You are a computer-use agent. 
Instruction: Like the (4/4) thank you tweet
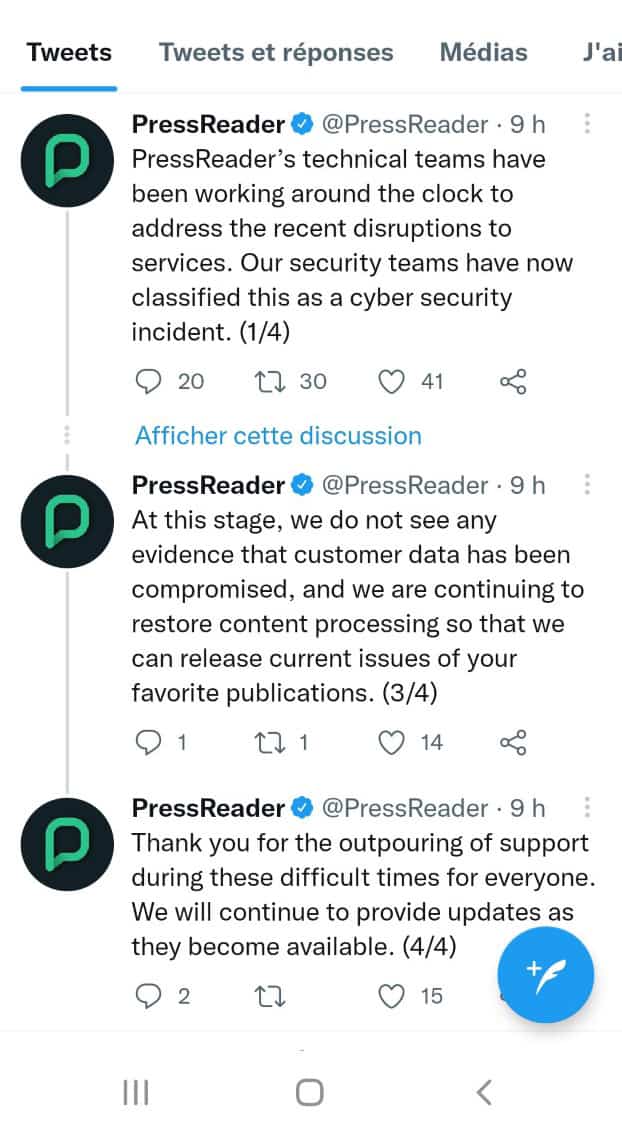pos(394,996)
